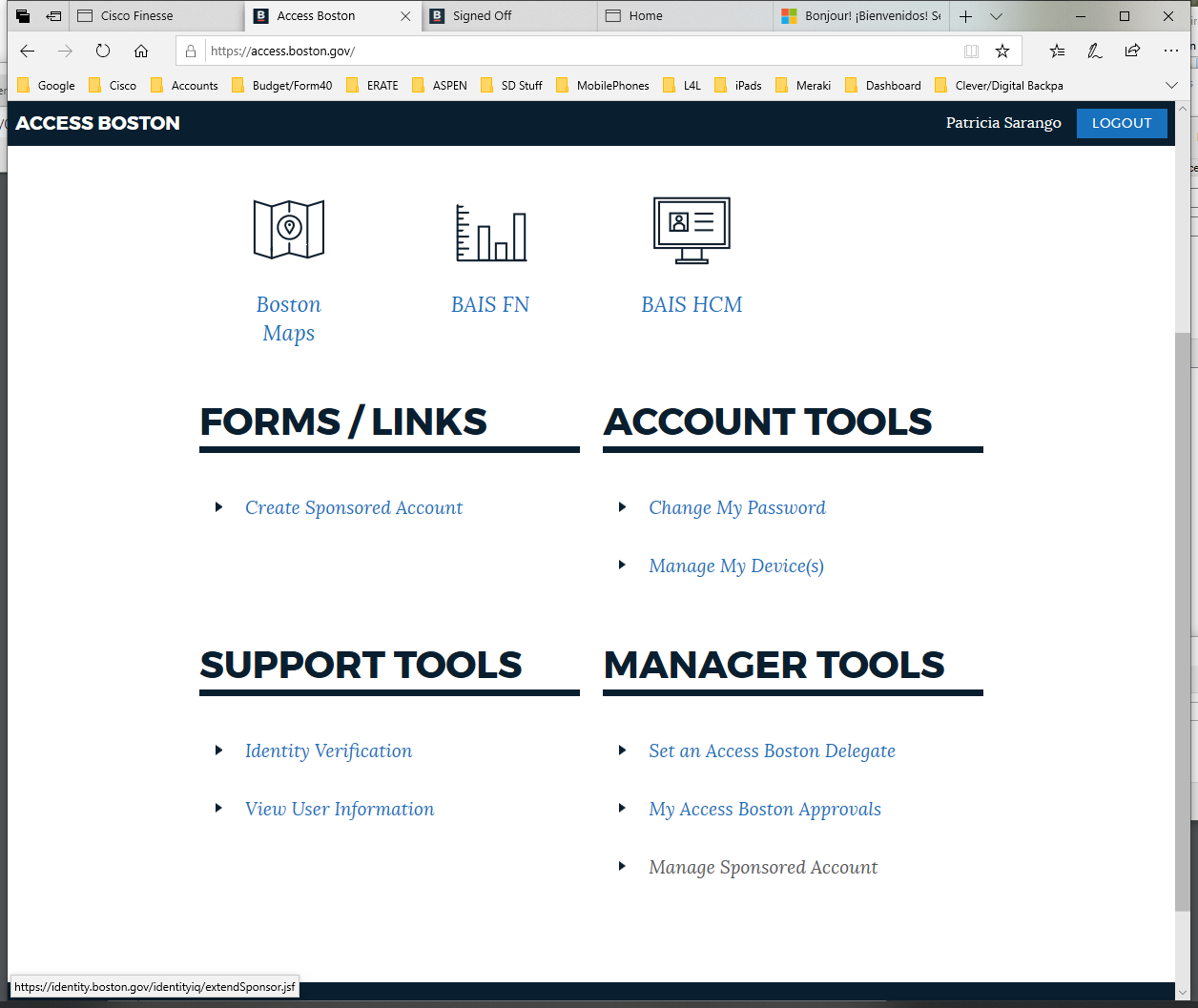This screenshot has height=1008, width=1198.
Task: Click the Patricia Sarango user name
Action: pos(1003,123)
